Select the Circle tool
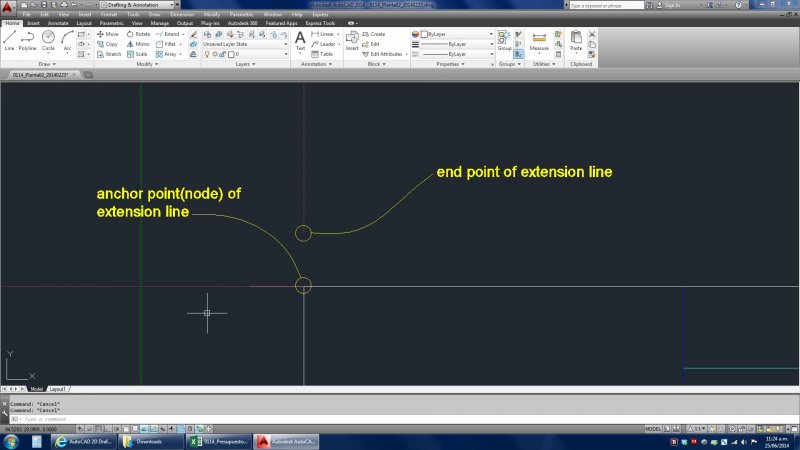This screenshot has height=450, width=800. click(48, 40)
